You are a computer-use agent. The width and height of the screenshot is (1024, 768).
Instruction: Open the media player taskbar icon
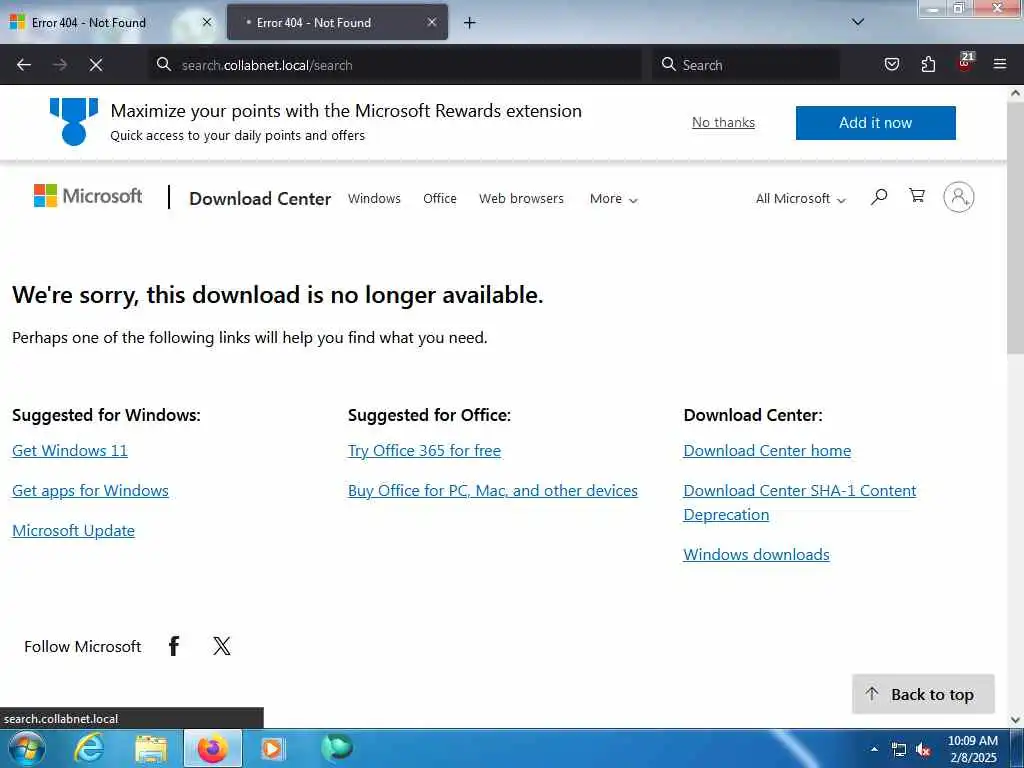click(x=273, y=748)
